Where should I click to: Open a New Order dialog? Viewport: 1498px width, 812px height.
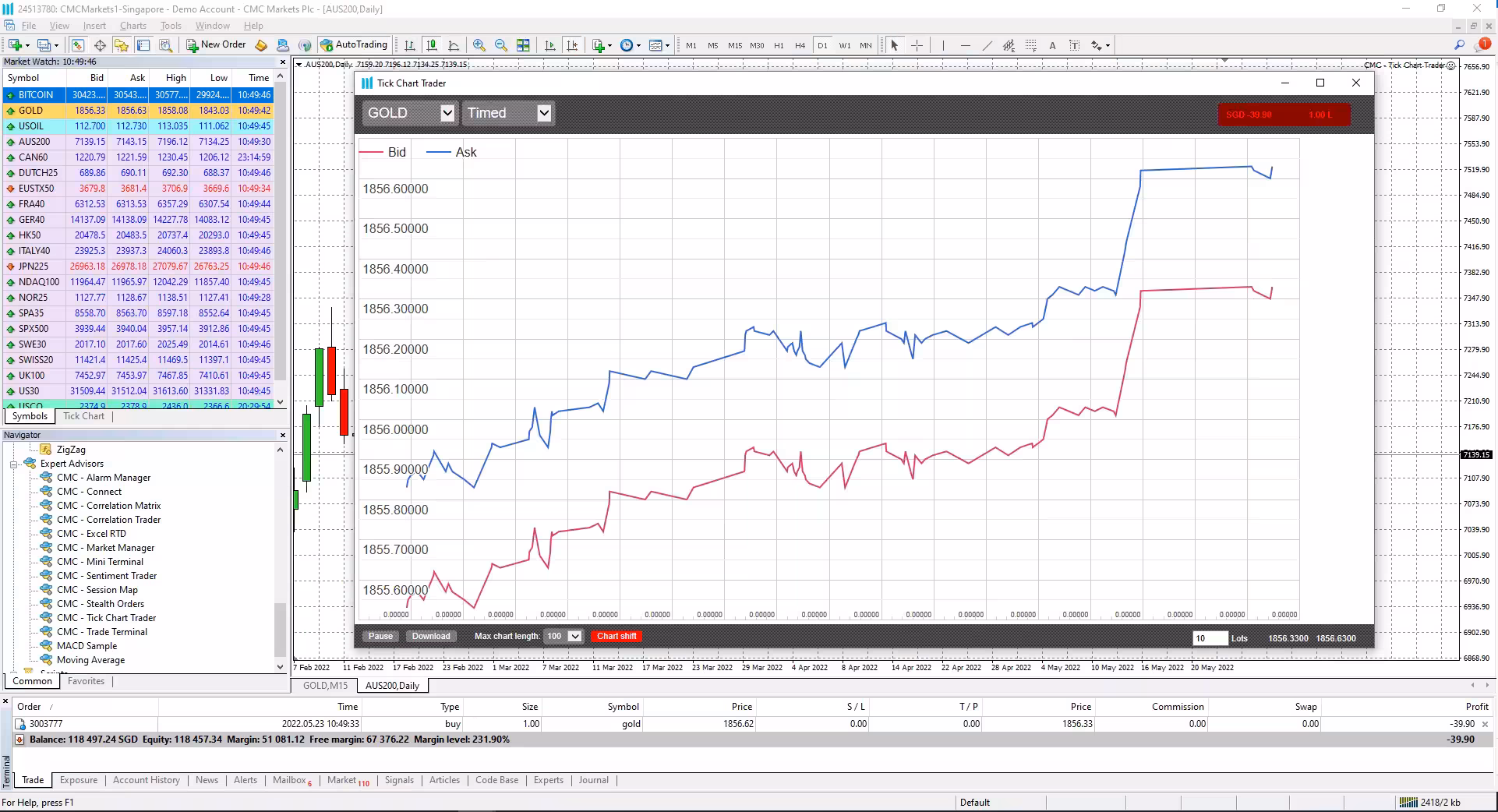point(216,44)
